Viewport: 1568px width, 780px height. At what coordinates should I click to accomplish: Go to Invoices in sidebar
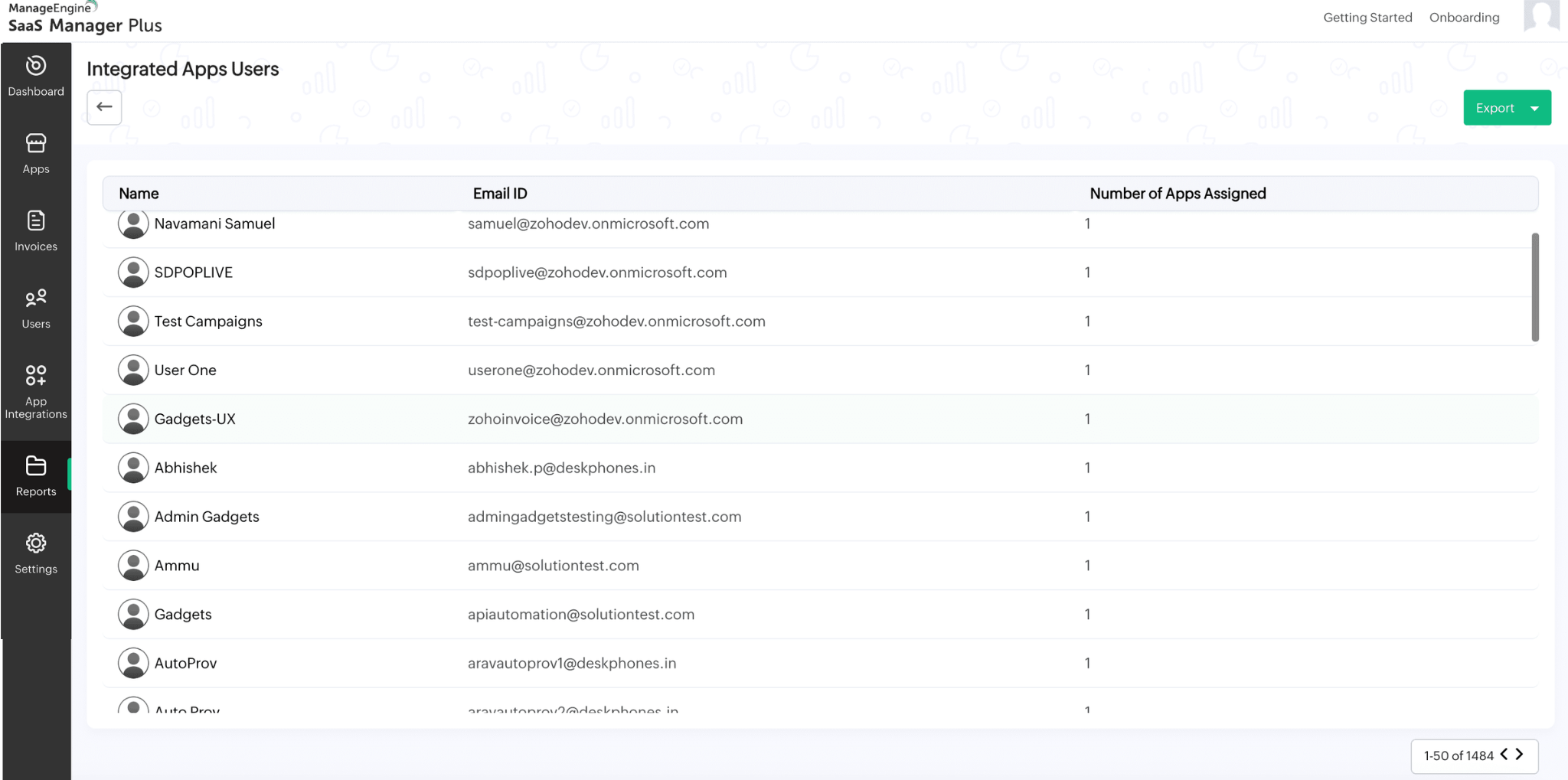(36, 230)
